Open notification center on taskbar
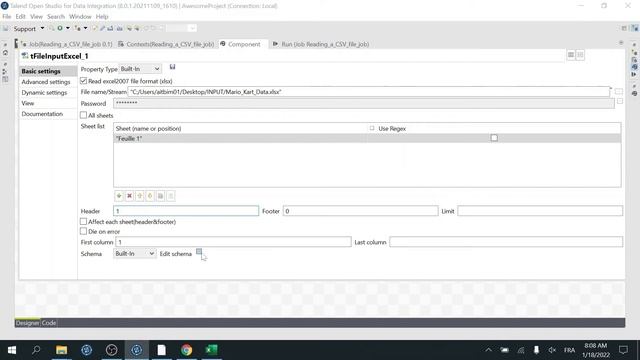This screenshot has height=360, width=640. [623, 350]
